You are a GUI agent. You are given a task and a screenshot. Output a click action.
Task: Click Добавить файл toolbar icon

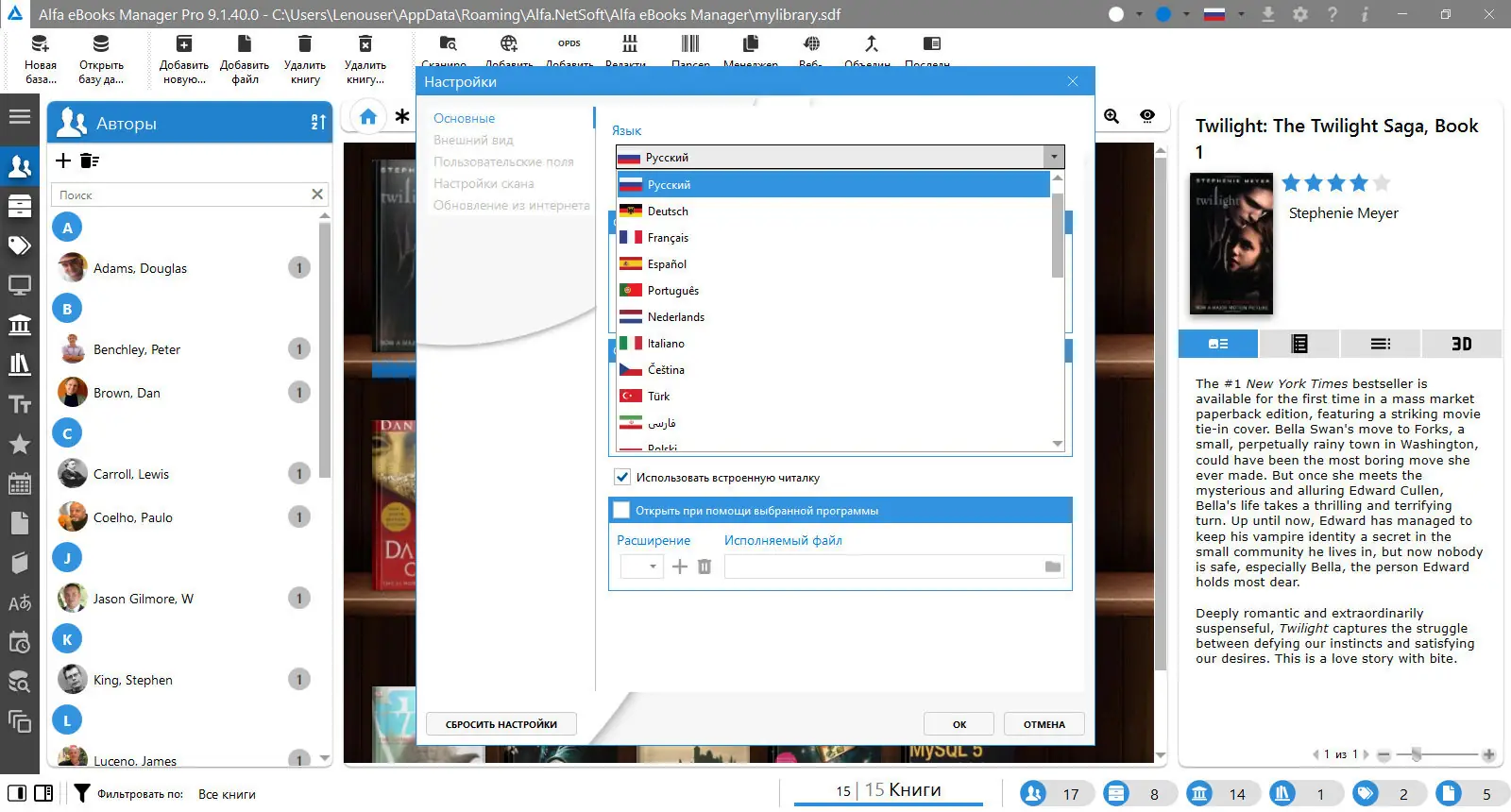tap(245, 59)
